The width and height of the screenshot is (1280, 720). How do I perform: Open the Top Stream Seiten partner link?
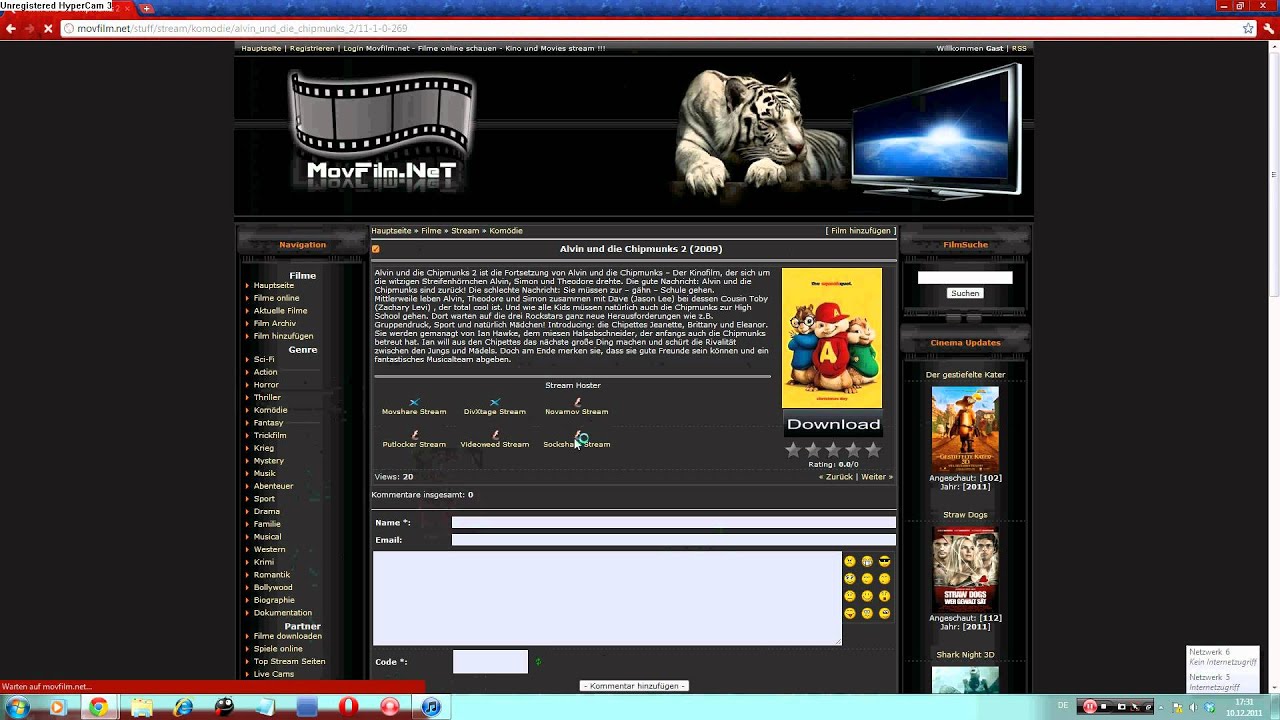coord(289,662)
